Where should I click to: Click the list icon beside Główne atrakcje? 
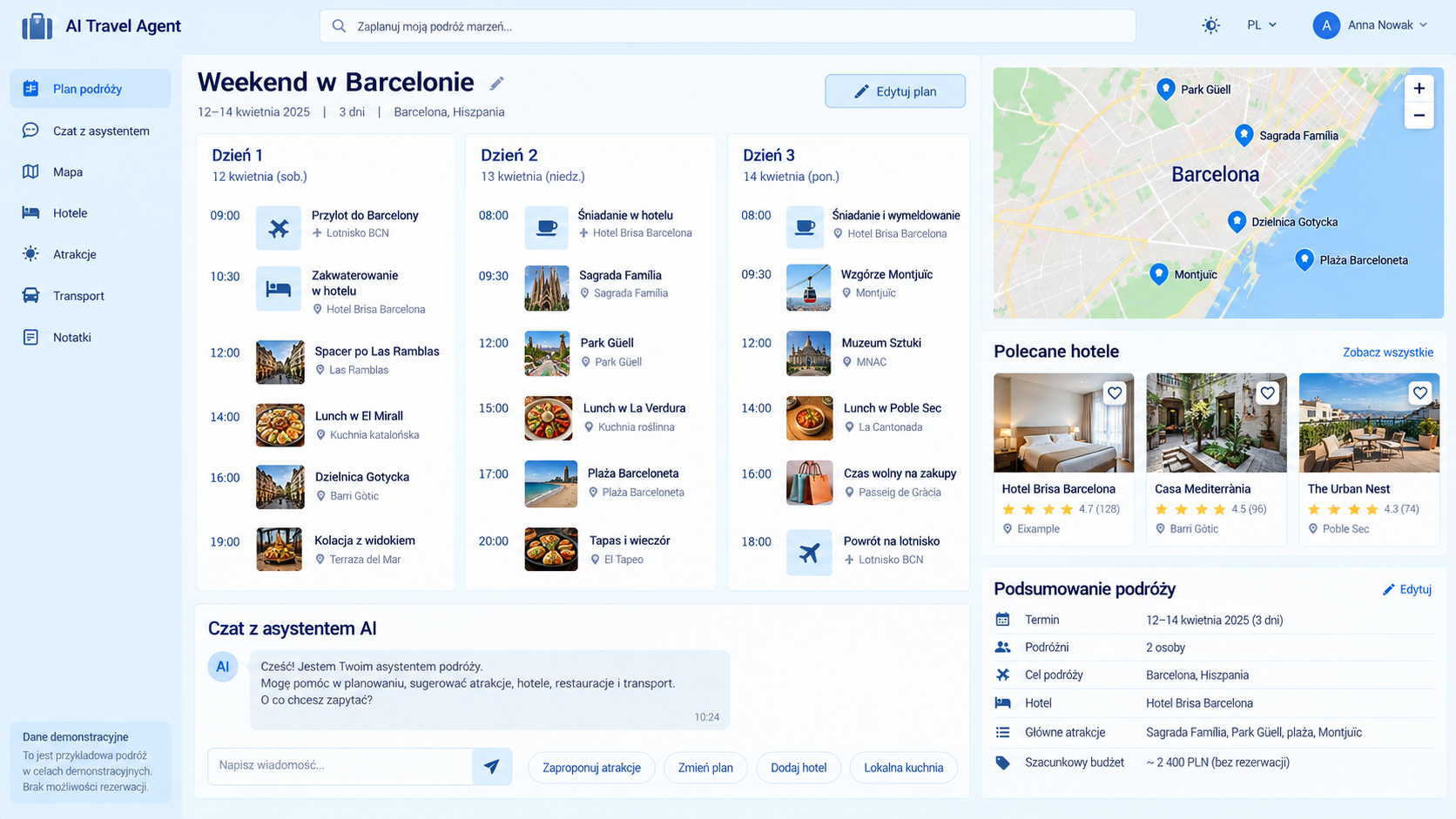pos(1002,733)
